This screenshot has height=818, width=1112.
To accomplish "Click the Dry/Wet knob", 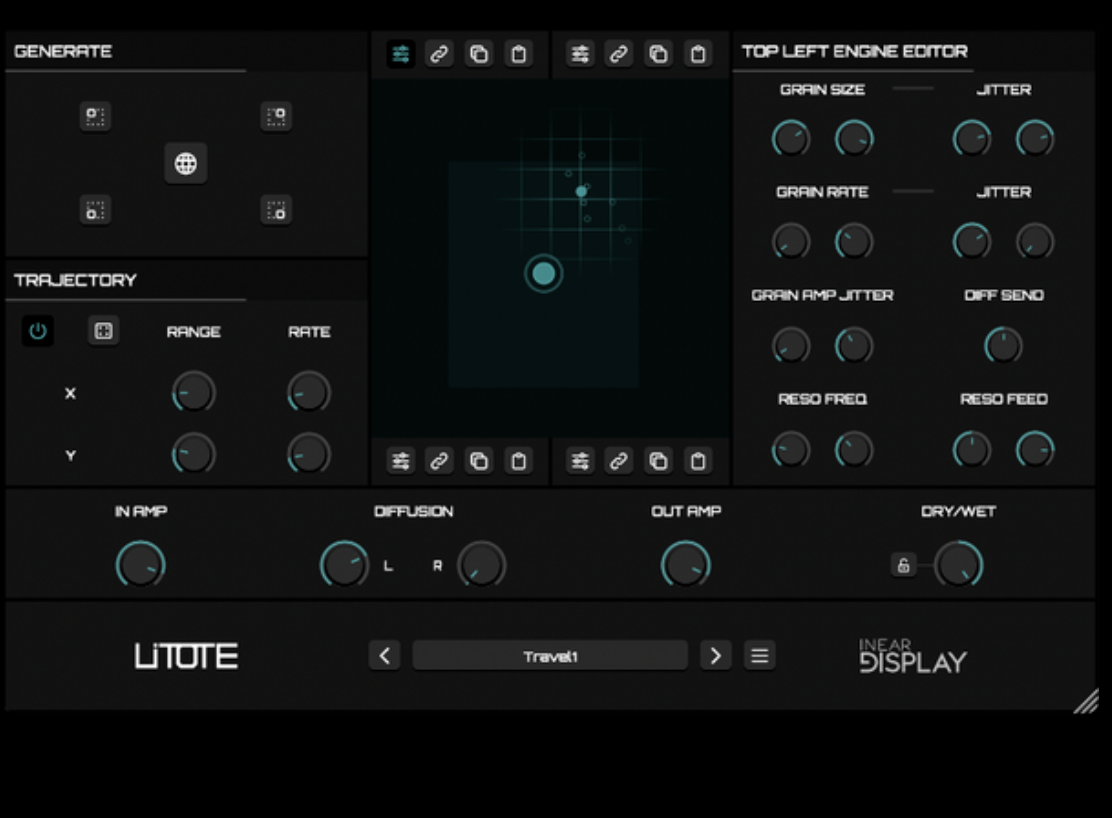I will point(959,565).
